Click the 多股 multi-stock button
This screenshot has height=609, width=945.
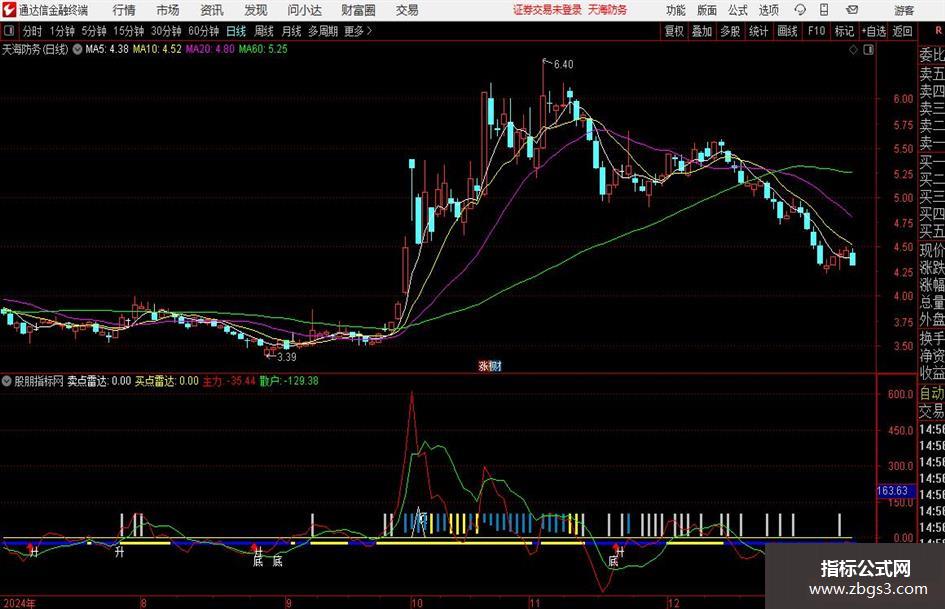coord(730,31)
